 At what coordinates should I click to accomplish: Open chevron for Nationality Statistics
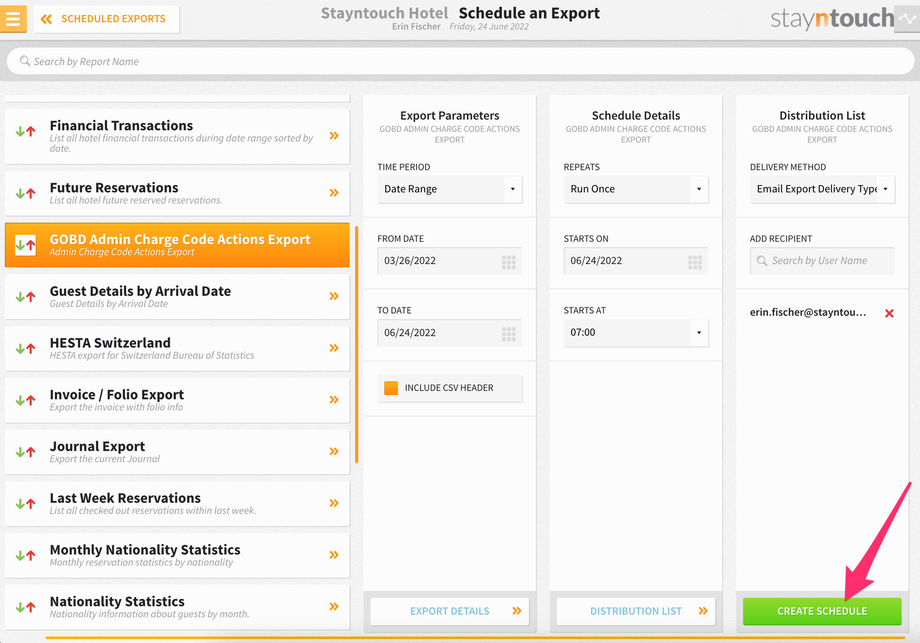pos(334,606)
